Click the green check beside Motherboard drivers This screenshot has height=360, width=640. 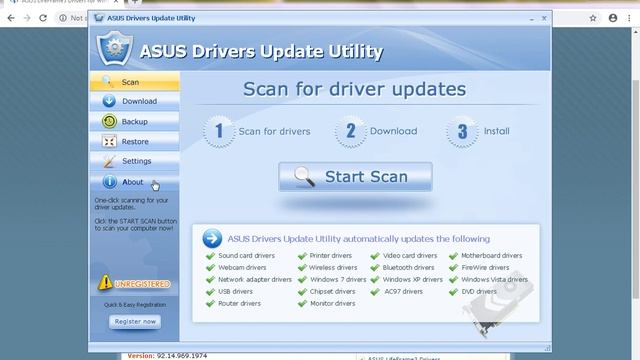pyautogui.click(x=453, y=256)
